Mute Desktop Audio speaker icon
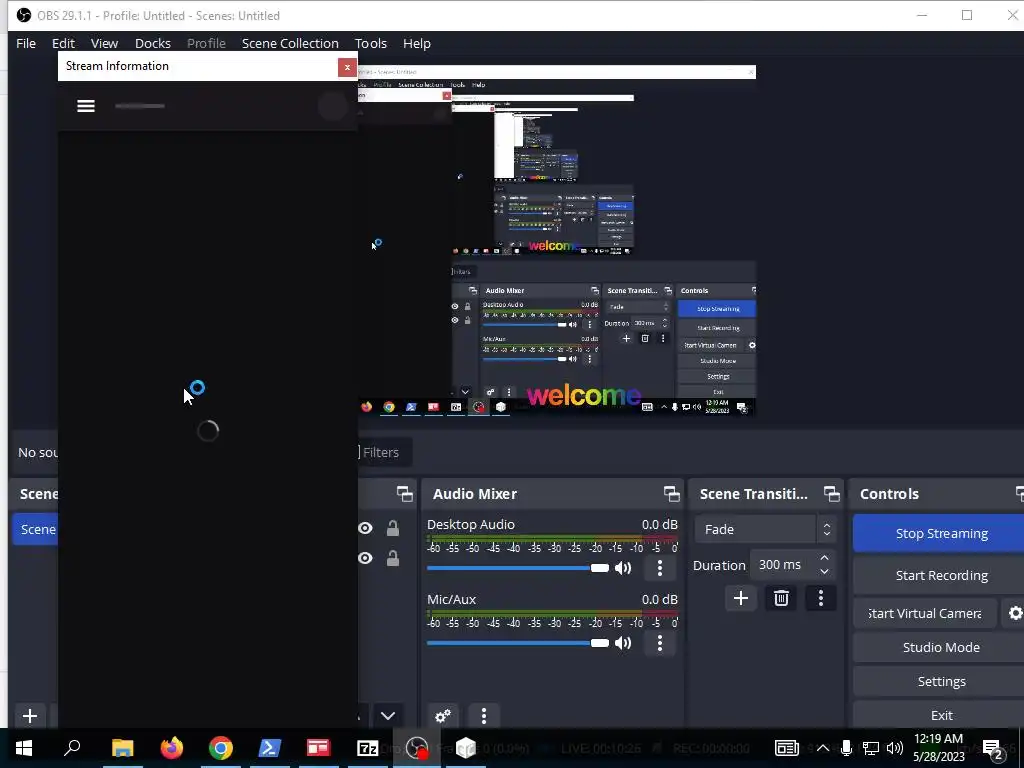This screenshot has width=1024, height=768. [623, 568]
